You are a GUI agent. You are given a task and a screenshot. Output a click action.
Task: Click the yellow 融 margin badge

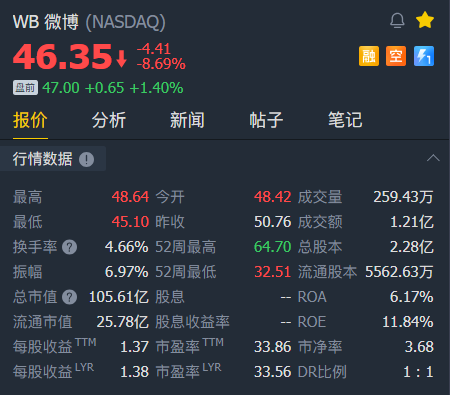[369, 56]
